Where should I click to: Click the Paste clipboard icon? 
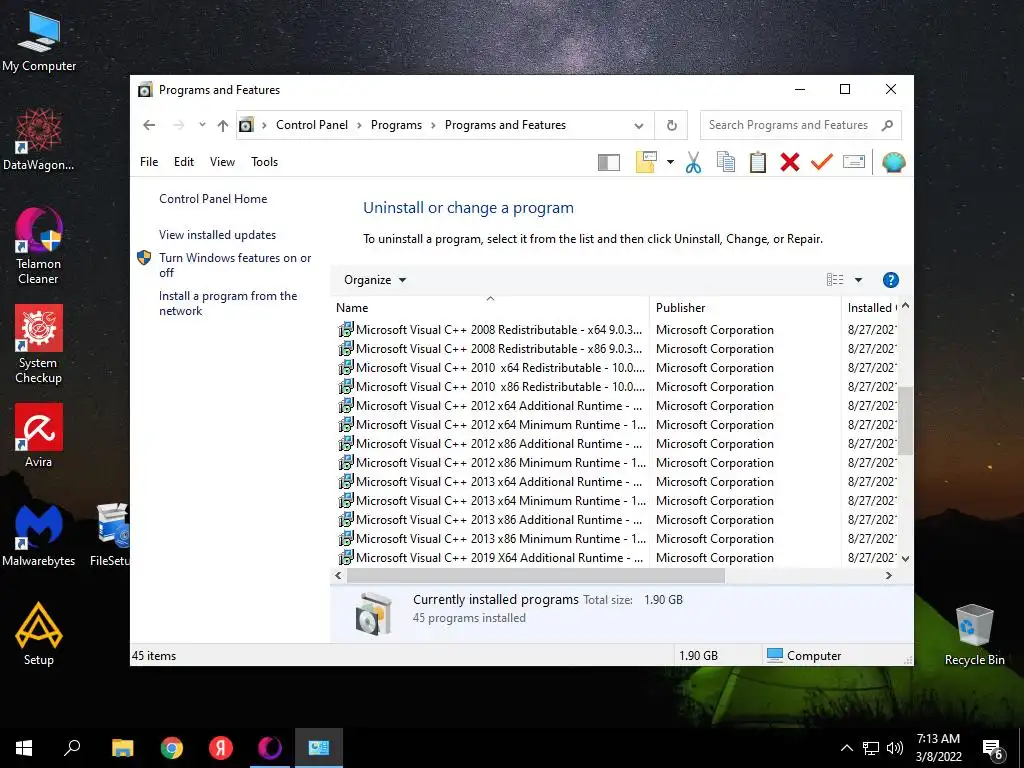point(758,162)
